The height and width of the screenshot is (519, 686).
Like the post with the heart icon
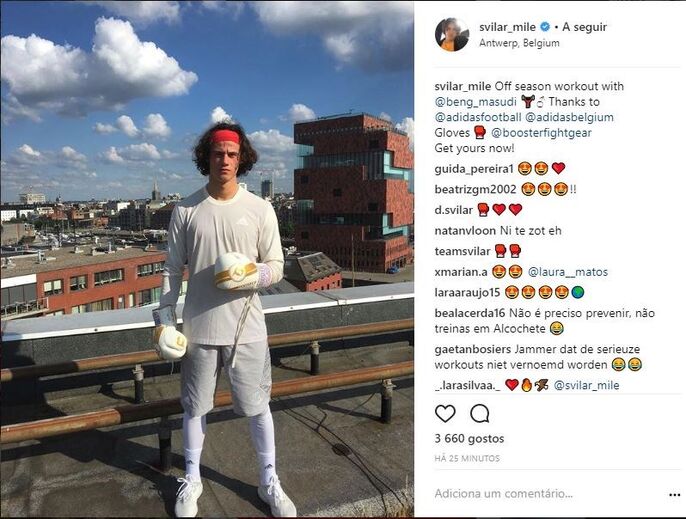(x=445, y=414)
